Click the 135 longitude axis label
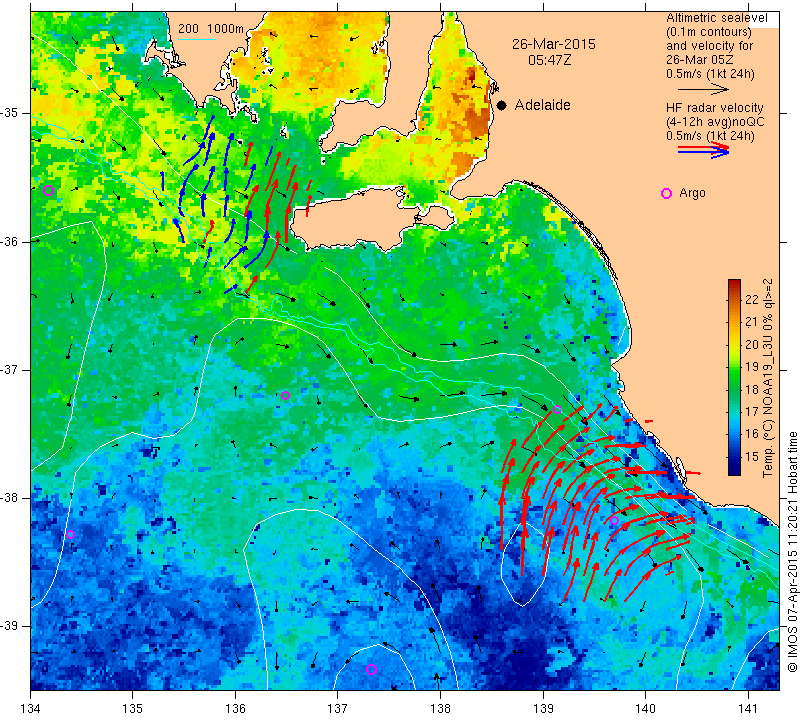The image size is (800, 720). click(133, 708)
